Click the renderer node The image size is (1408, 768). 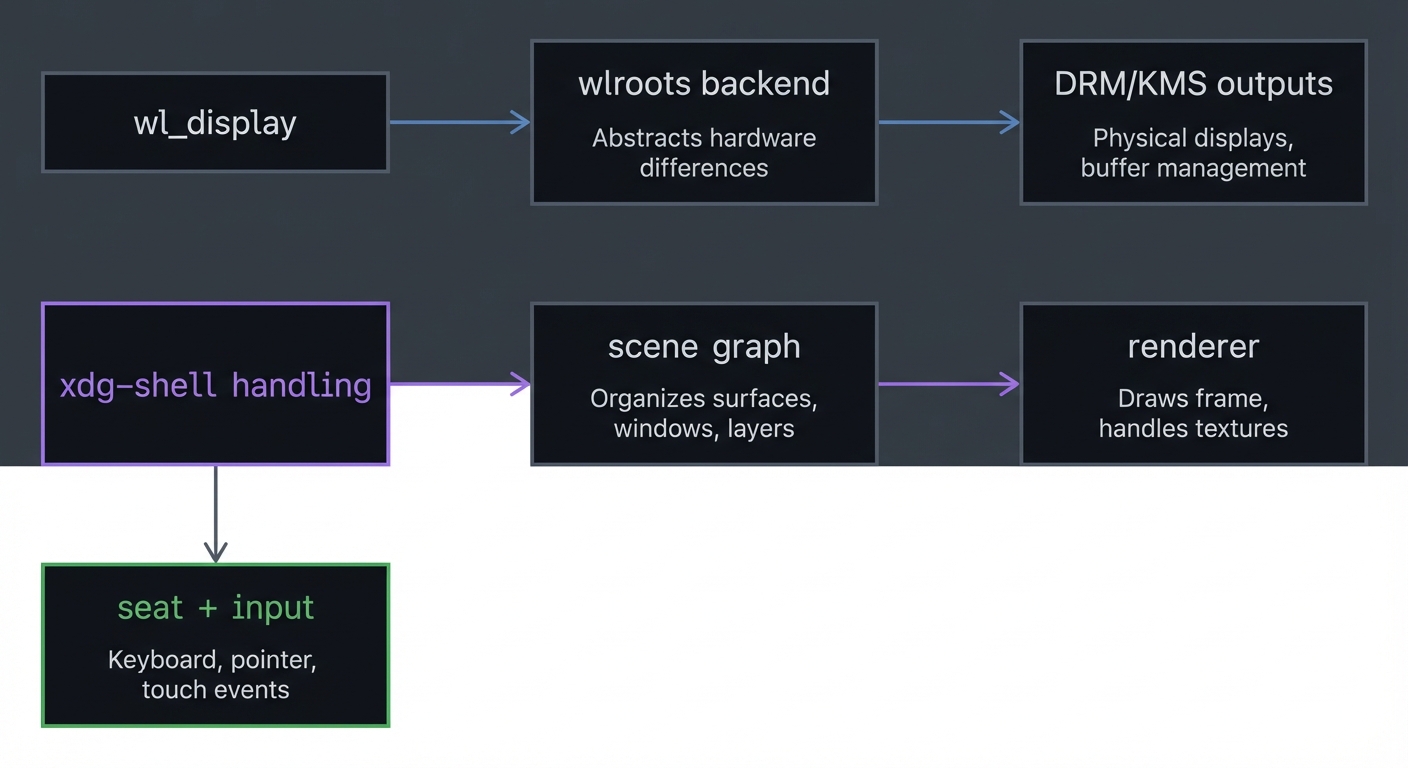(1193, 383)
